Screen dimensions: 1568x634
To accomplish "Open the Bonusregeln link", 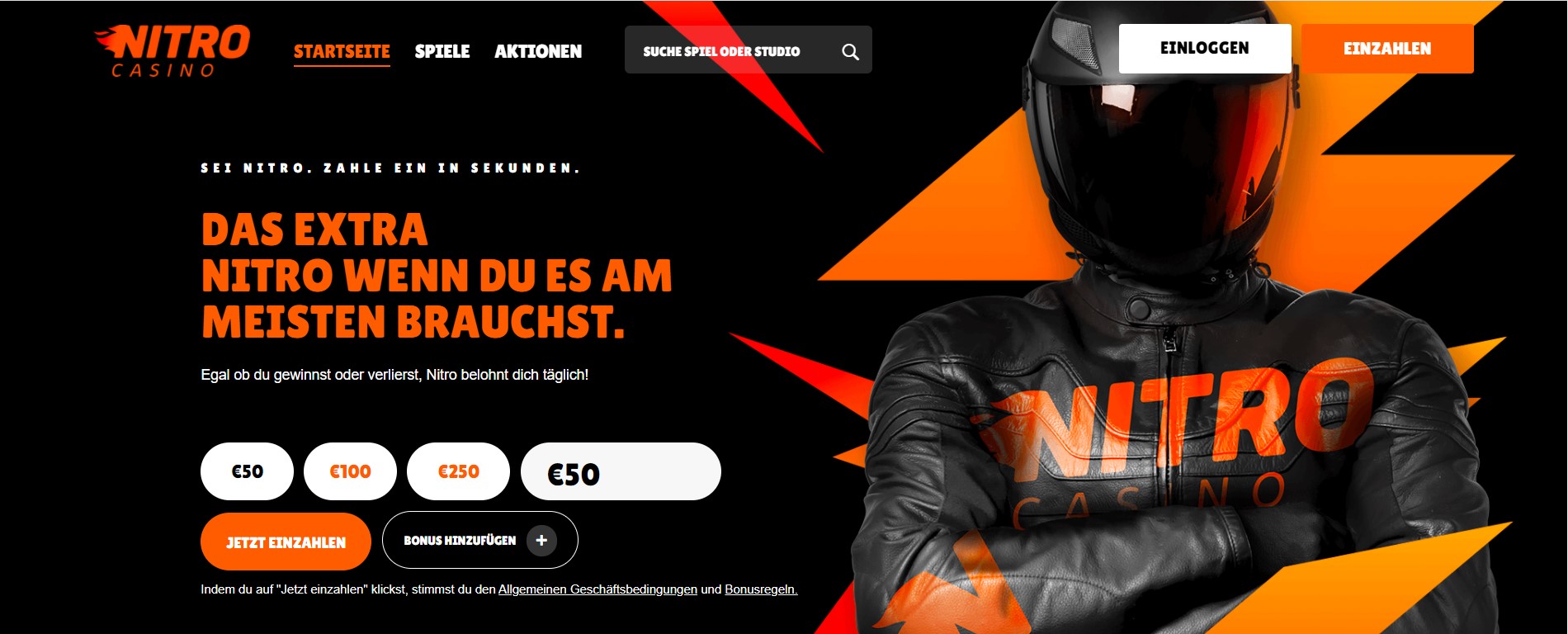I will (x=761, y=589).
